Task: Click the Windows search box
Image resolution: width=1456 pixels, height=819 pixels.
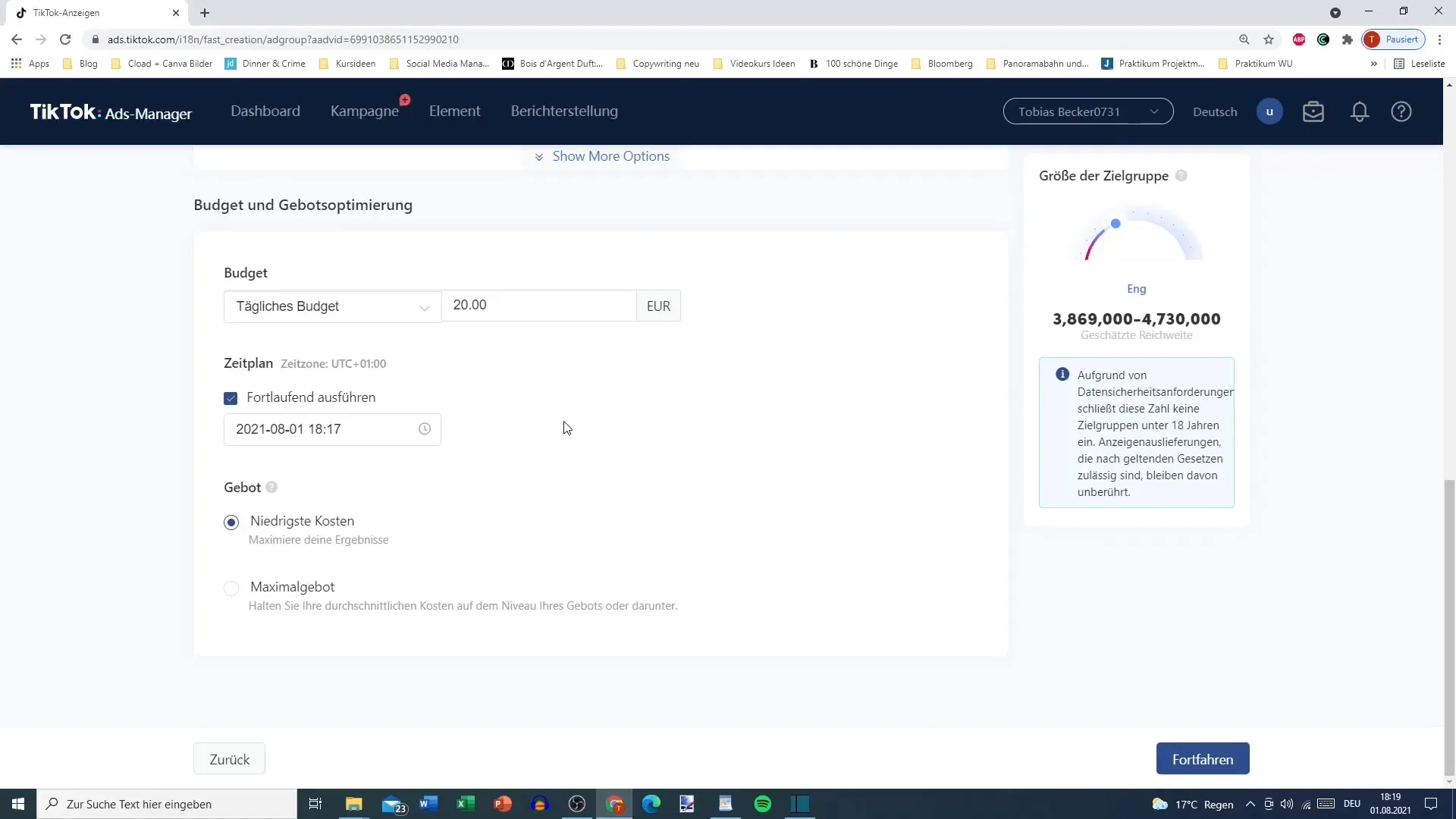Action: [167, 804]
